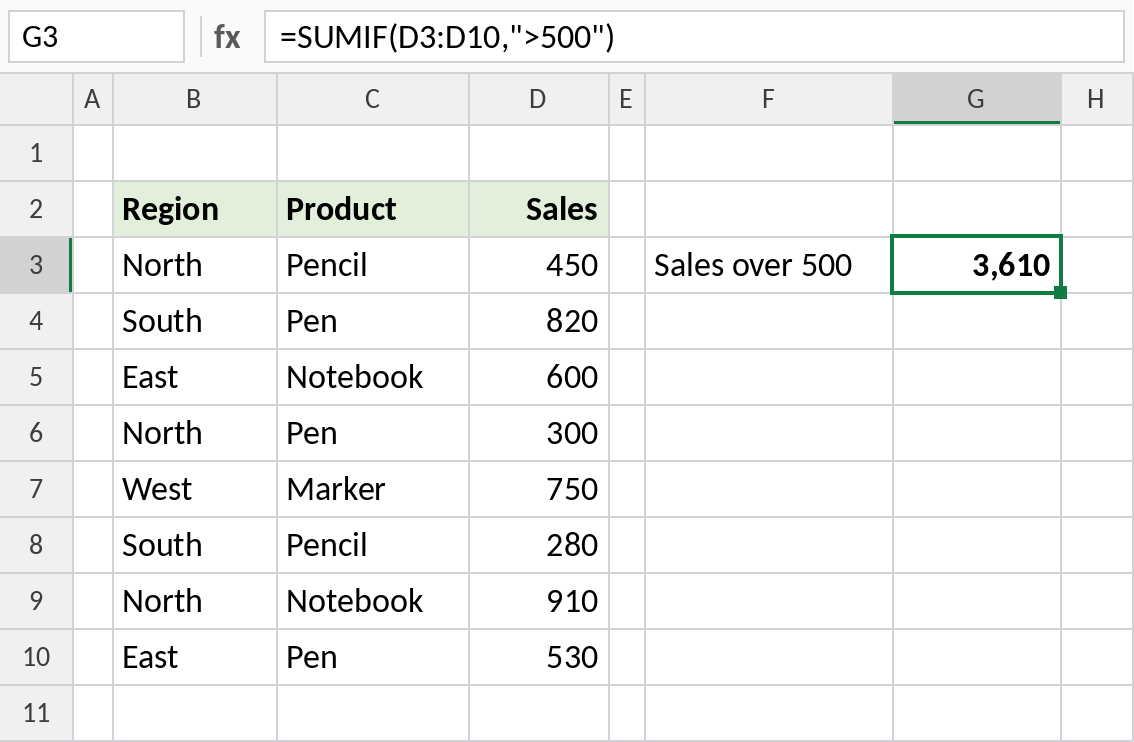This screenshot has height=742, width=1134.
Task: Click North in row 6
Action: point(195,433)
